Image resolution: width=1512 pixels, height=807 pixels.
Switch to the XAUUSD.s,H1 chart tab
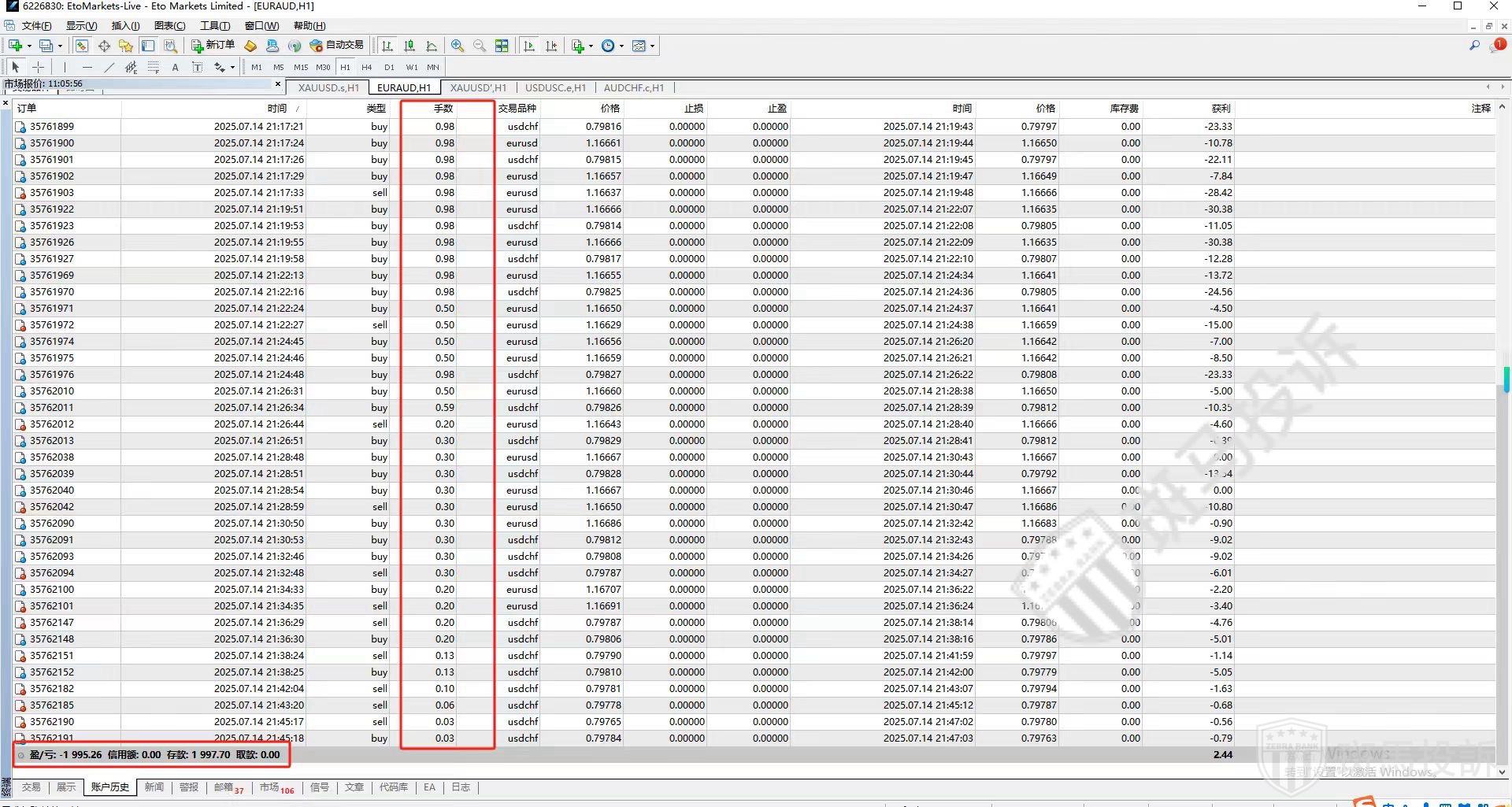[328, 87]
